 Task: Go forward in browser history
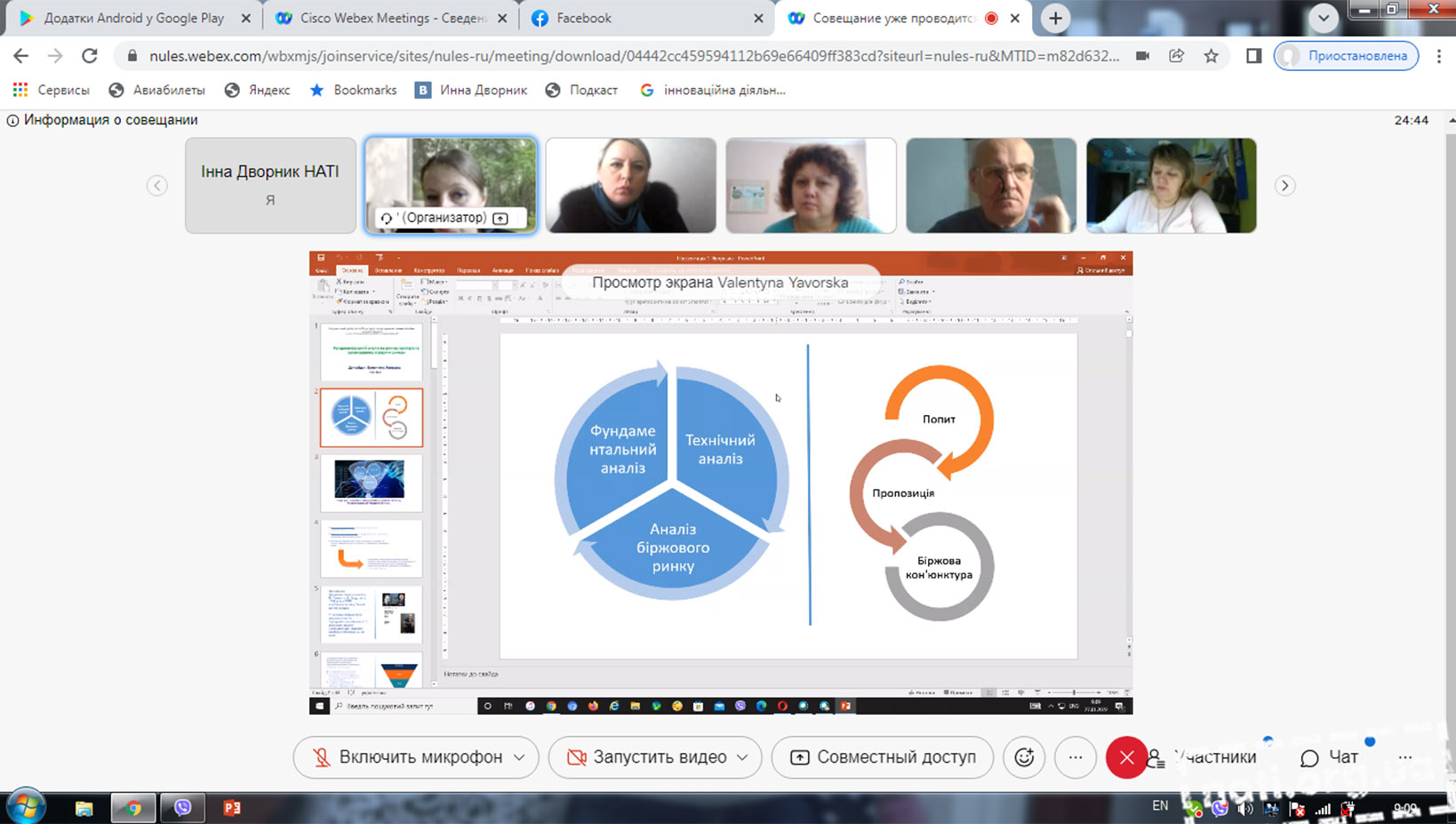pyautogui.click(x=55, y=55)
